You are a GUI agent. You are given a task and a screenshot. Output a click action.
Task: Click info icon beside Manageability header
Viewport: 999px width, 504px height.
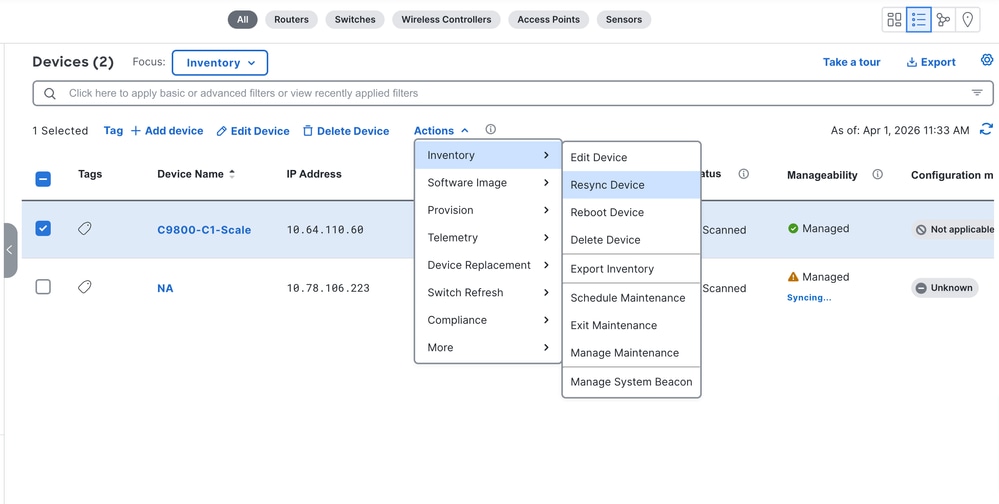pos(877,174)
